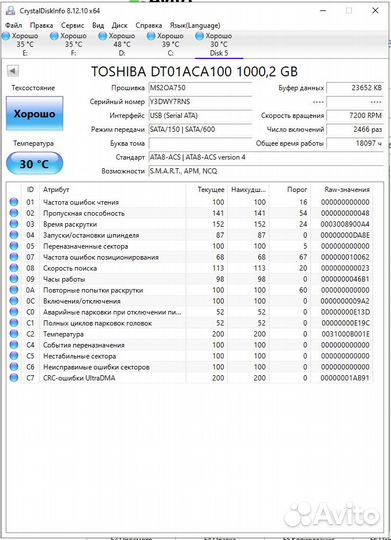This screenshot has width=391, height=540.
Task: Click the previous disk arrow button
Action: [13, 71]
